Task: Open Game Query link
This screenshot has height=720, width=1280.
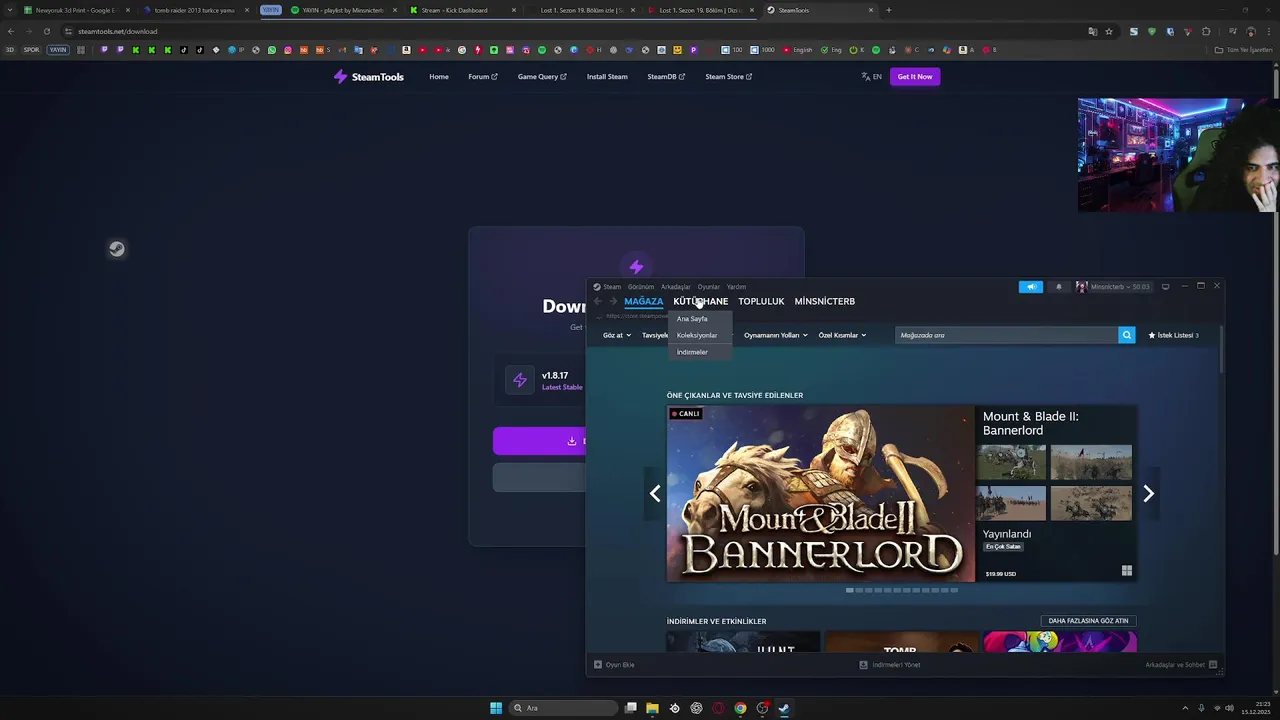Action: (x=542, y=77)
